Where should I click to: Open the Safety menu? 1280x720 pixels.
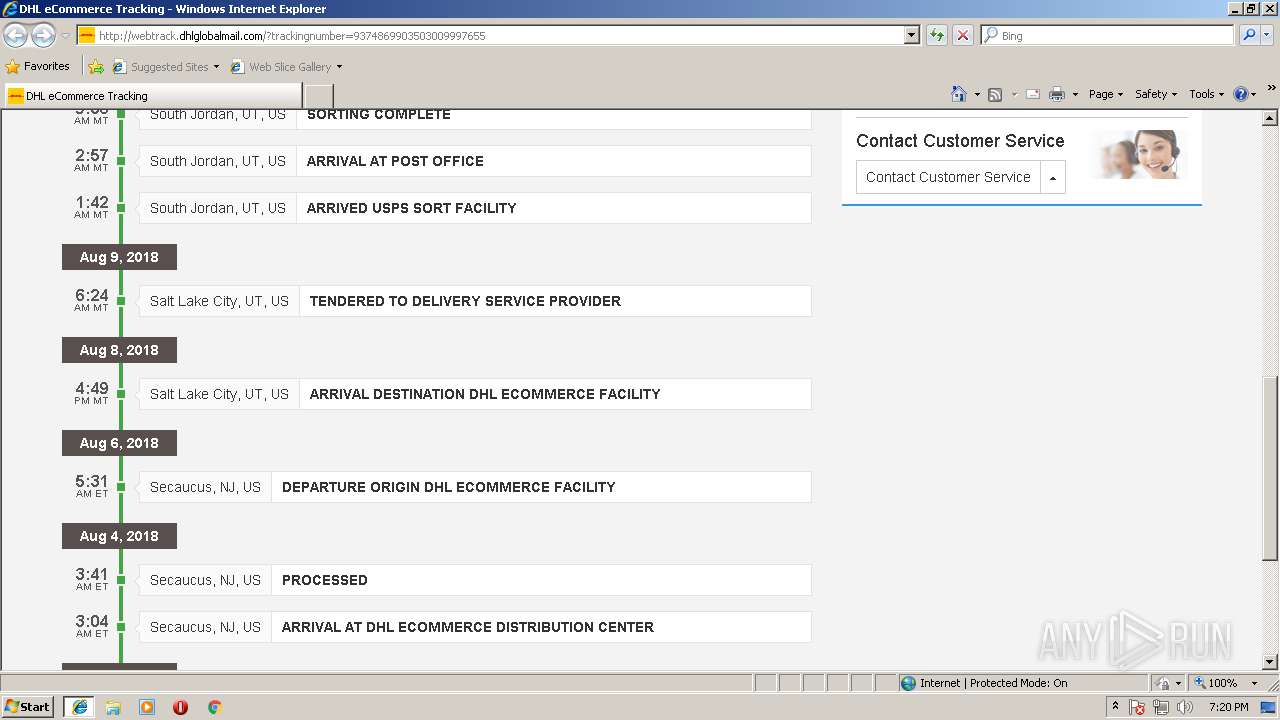pyautogui.click(x=1156, y=94)
